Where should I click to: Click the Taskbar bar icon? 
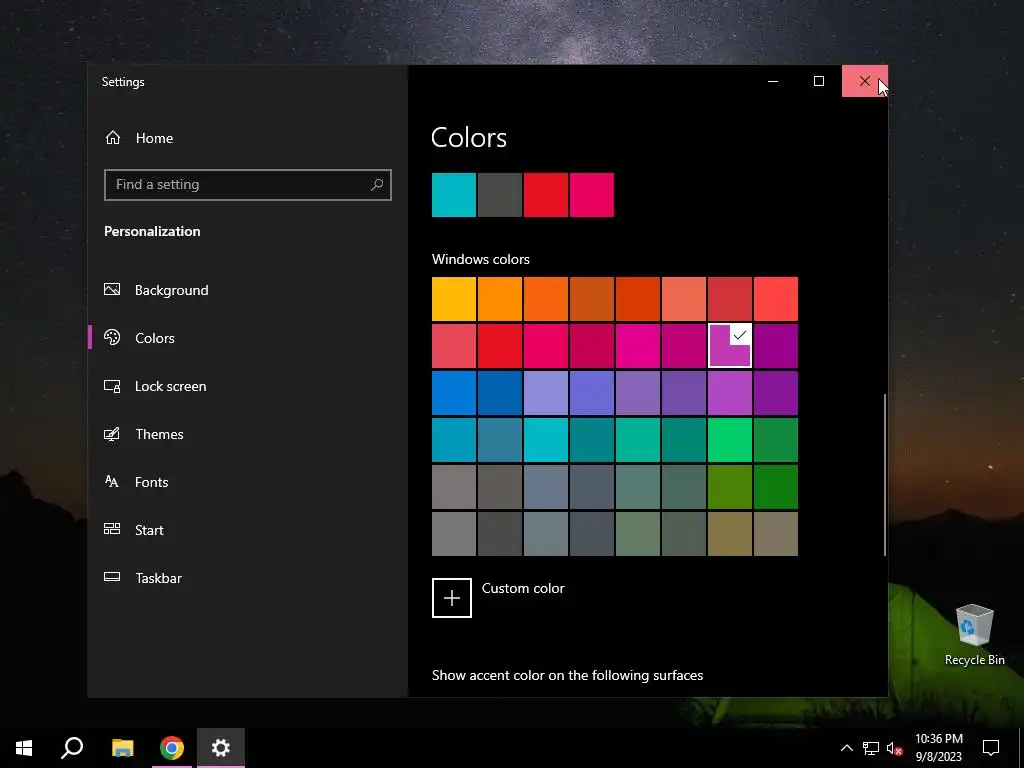coord(112,577)
